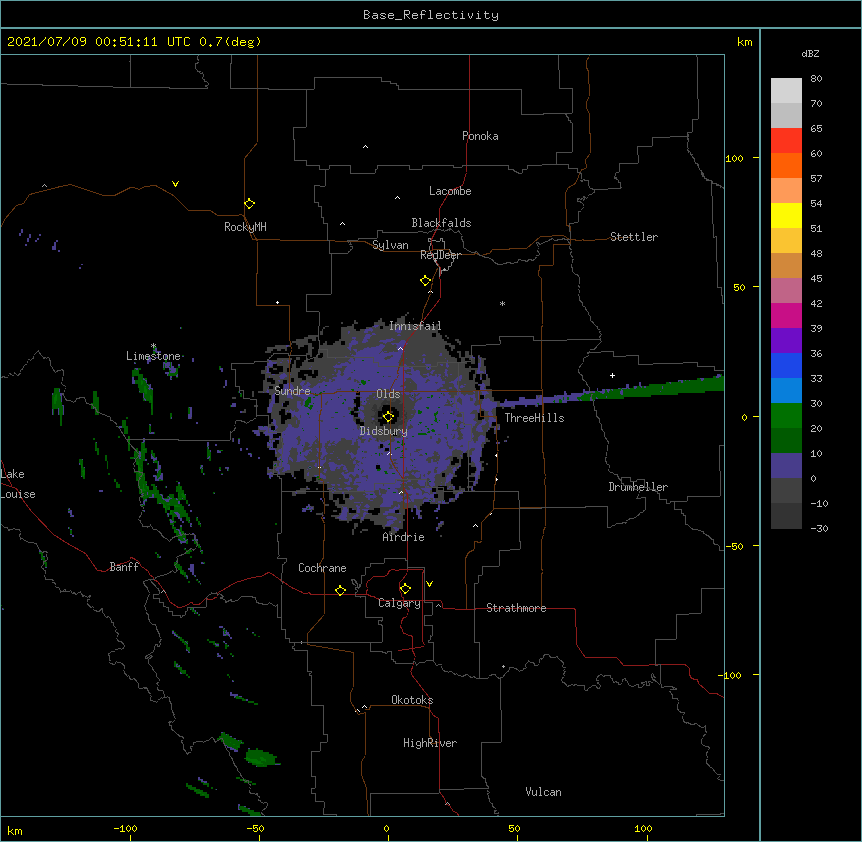The height and width of the screenshot is (842, 862).
Task: Click the bright green 20-30 dBZ legend swatch
Action: [786, 416]
